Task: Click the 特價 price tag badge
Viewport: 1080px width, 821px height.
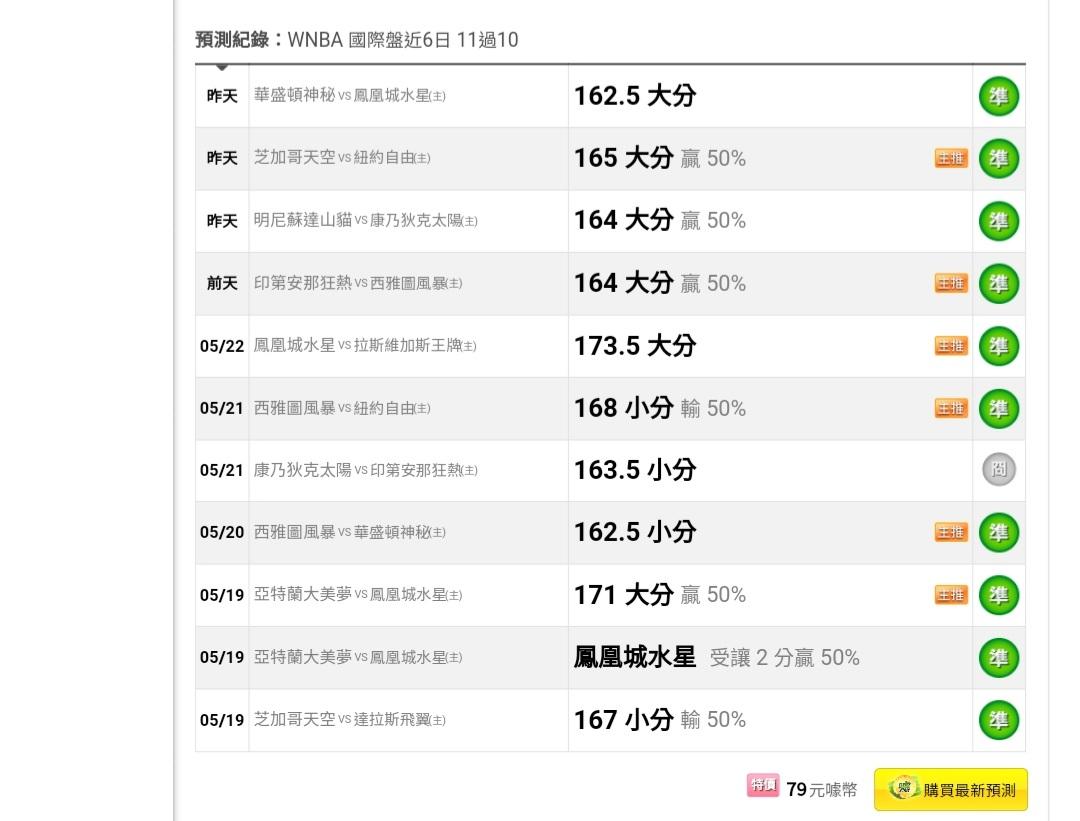Action: (763, 785)
